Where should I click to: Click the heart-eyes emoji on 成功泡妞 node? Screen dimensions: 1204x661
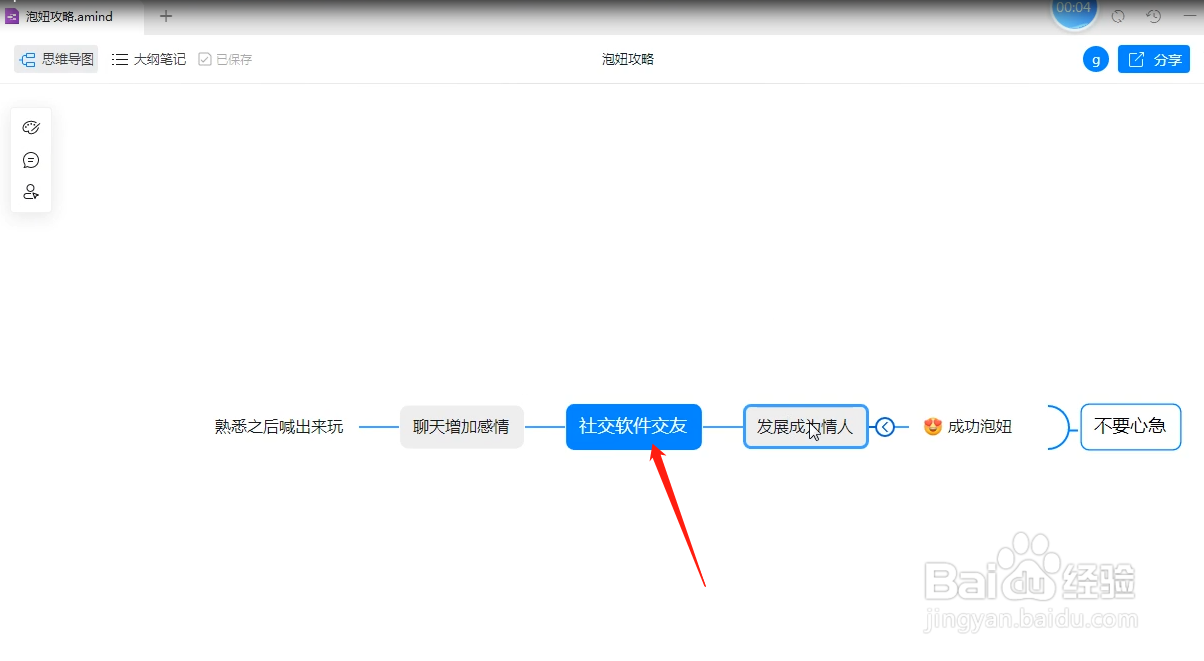[x=931, y=426]
